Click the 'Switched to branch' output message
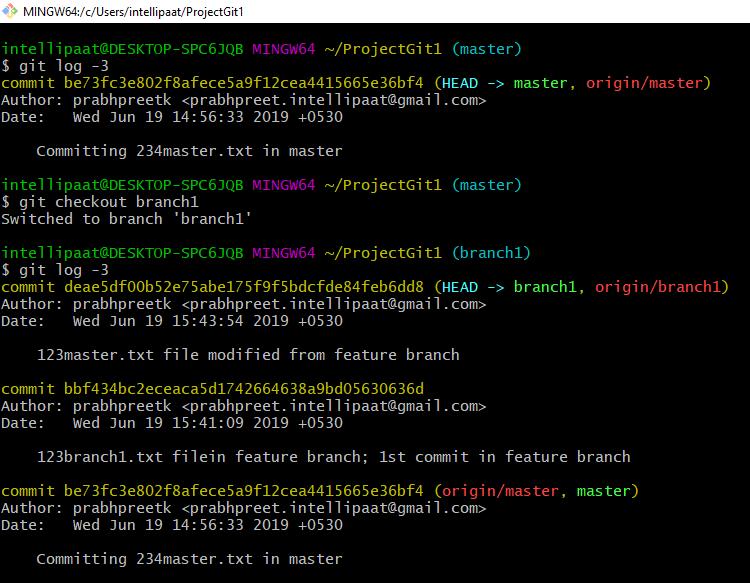The height and width of the screenshot is (583, 750). click(x=126, y=219)
